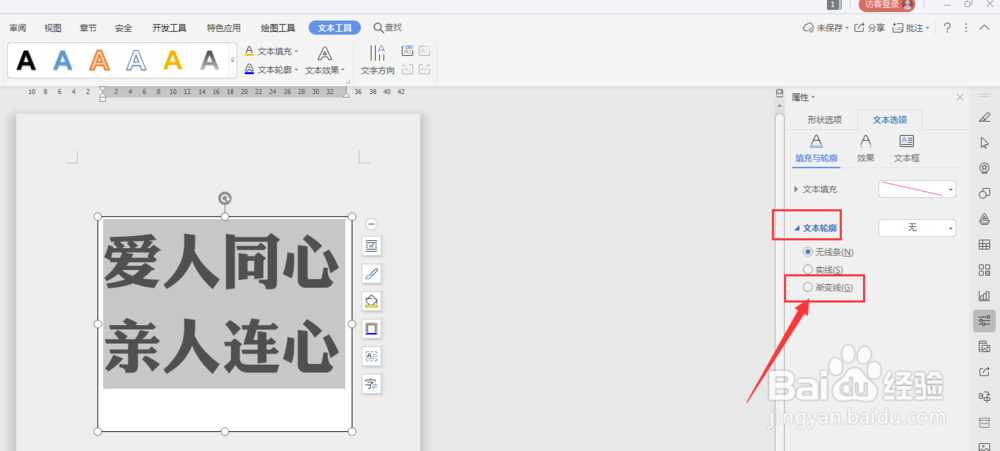Apply the yellow fill WordArt style

(x=173, y=61)
